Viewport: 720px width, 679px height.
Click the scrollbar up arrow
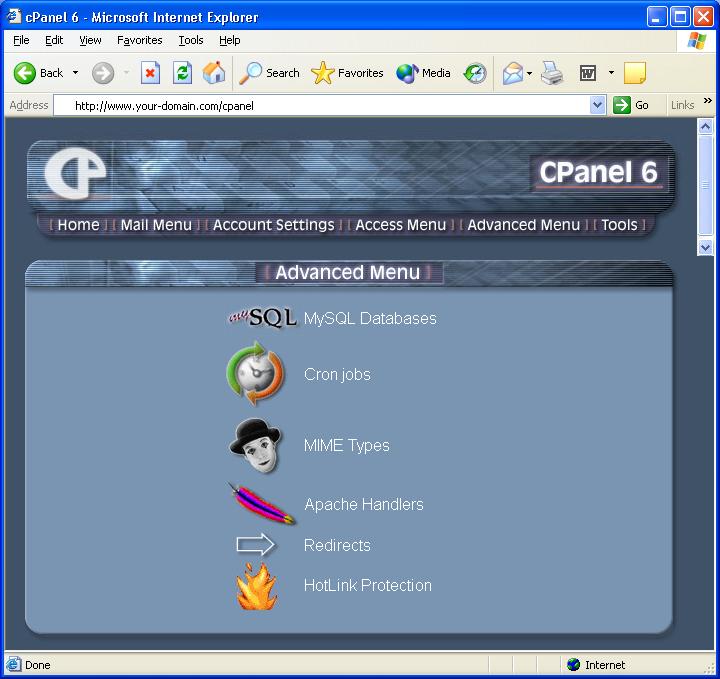(x=705, y=126)
